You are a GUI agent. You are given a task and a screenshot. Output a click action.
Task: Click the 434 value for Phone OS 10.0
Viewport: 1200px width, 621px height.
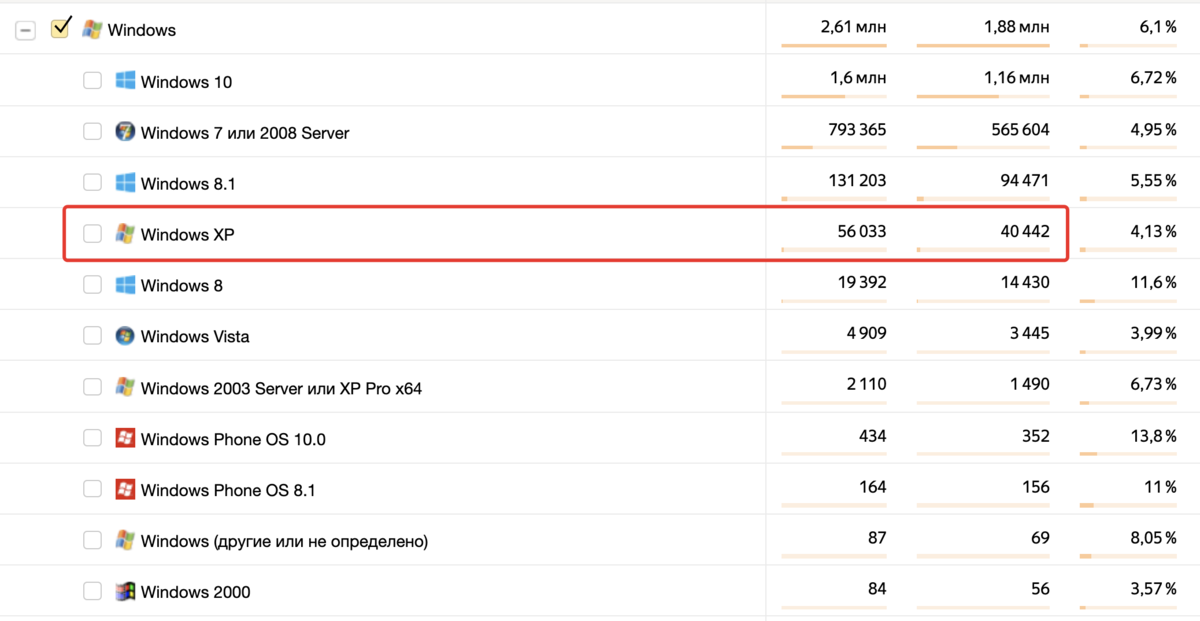tap(872, 435)
